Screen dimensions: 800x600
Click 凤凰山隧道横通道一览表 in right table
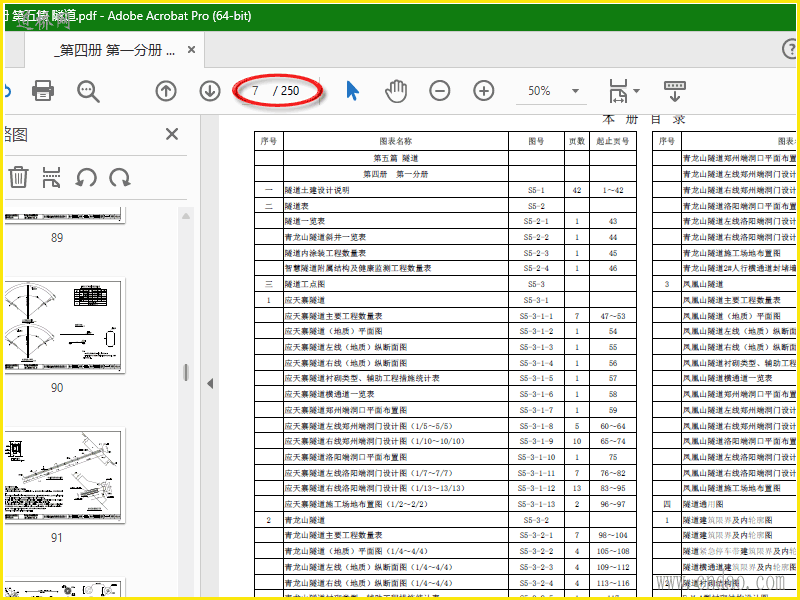tap(728, 378)
